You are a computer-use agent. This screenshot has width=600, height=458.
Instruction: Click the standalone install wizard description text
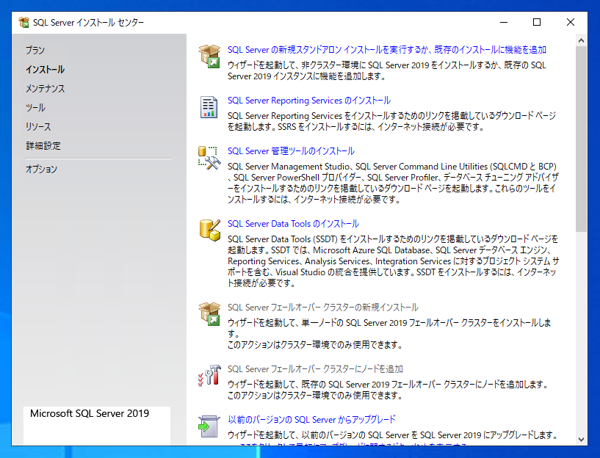387,71
